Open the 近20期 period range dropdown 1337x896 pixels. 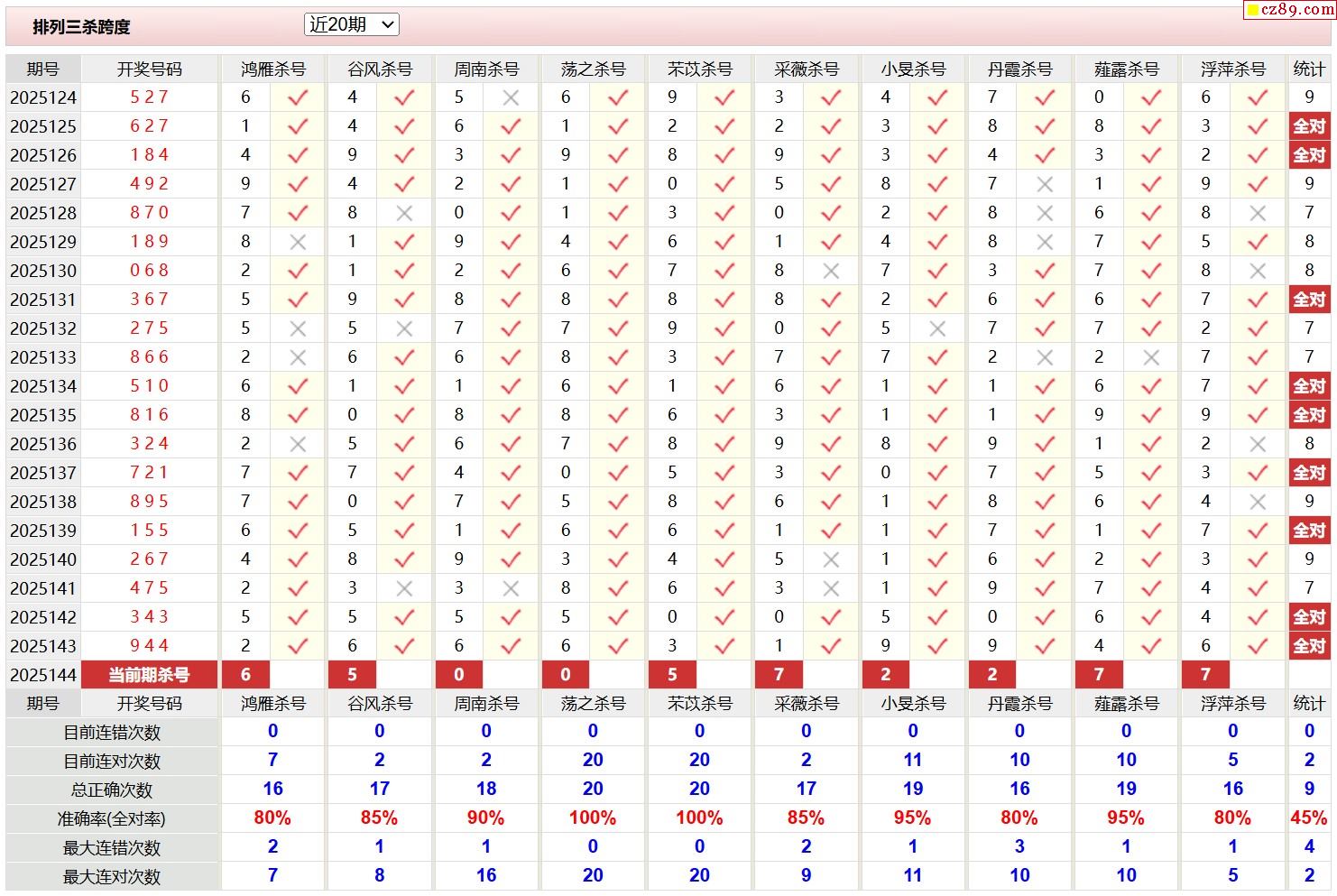pos(352,25)
